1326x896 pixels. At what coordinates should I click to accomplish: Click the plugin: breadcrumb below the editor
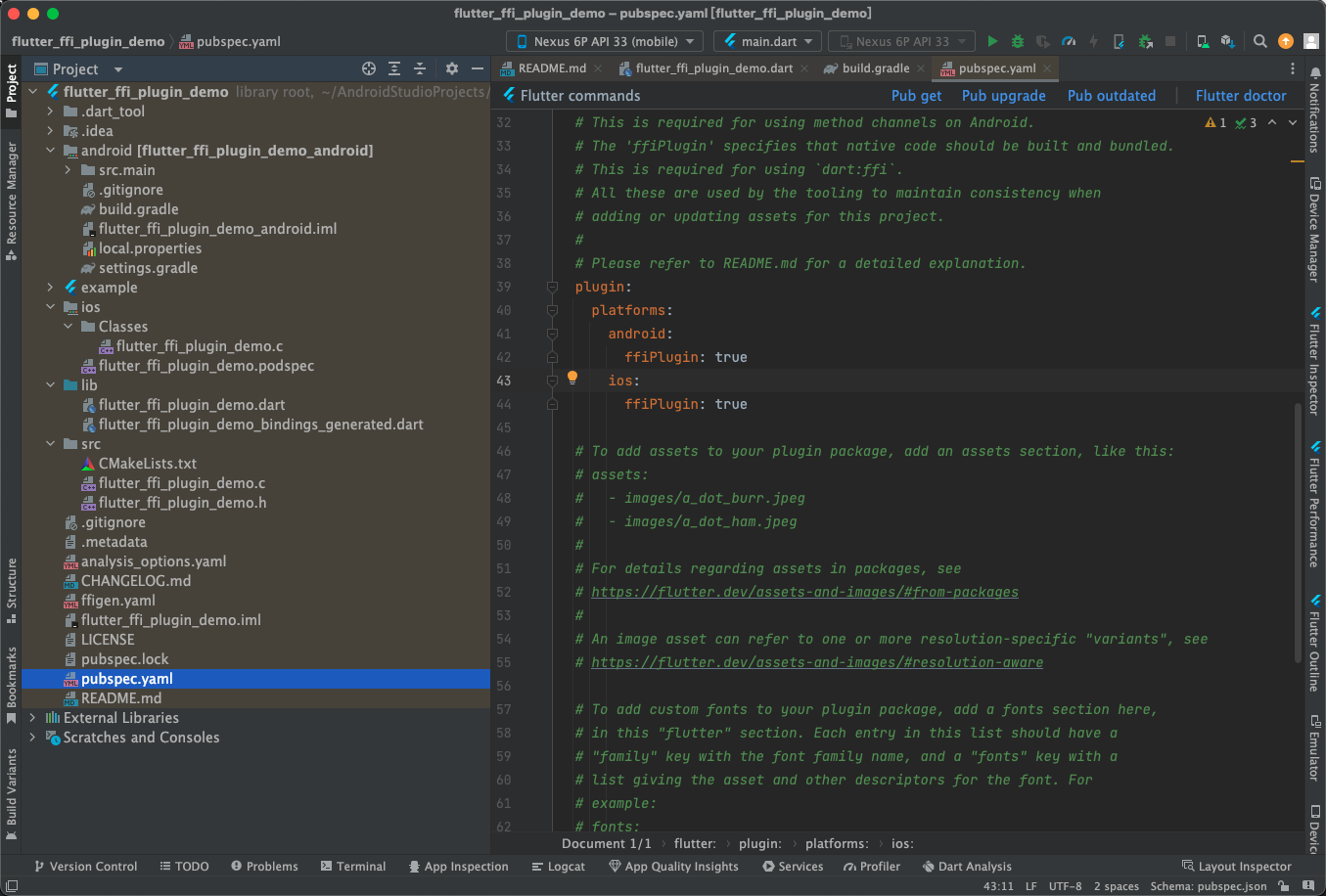[762, 843]
